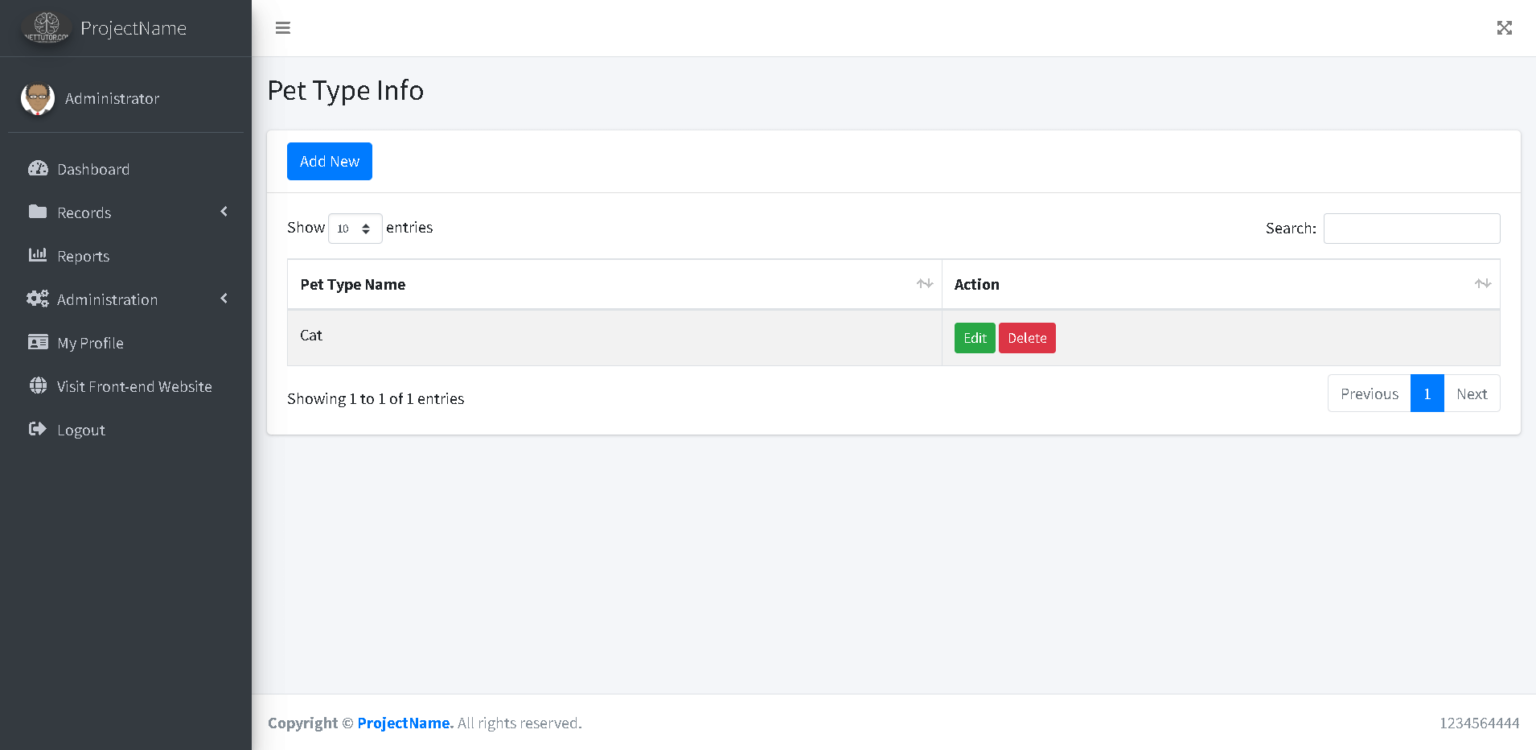The width and height of the screenshot is (1536, 750).
Task: Toggle sorting on the Action column
Action: point(1482,283)
